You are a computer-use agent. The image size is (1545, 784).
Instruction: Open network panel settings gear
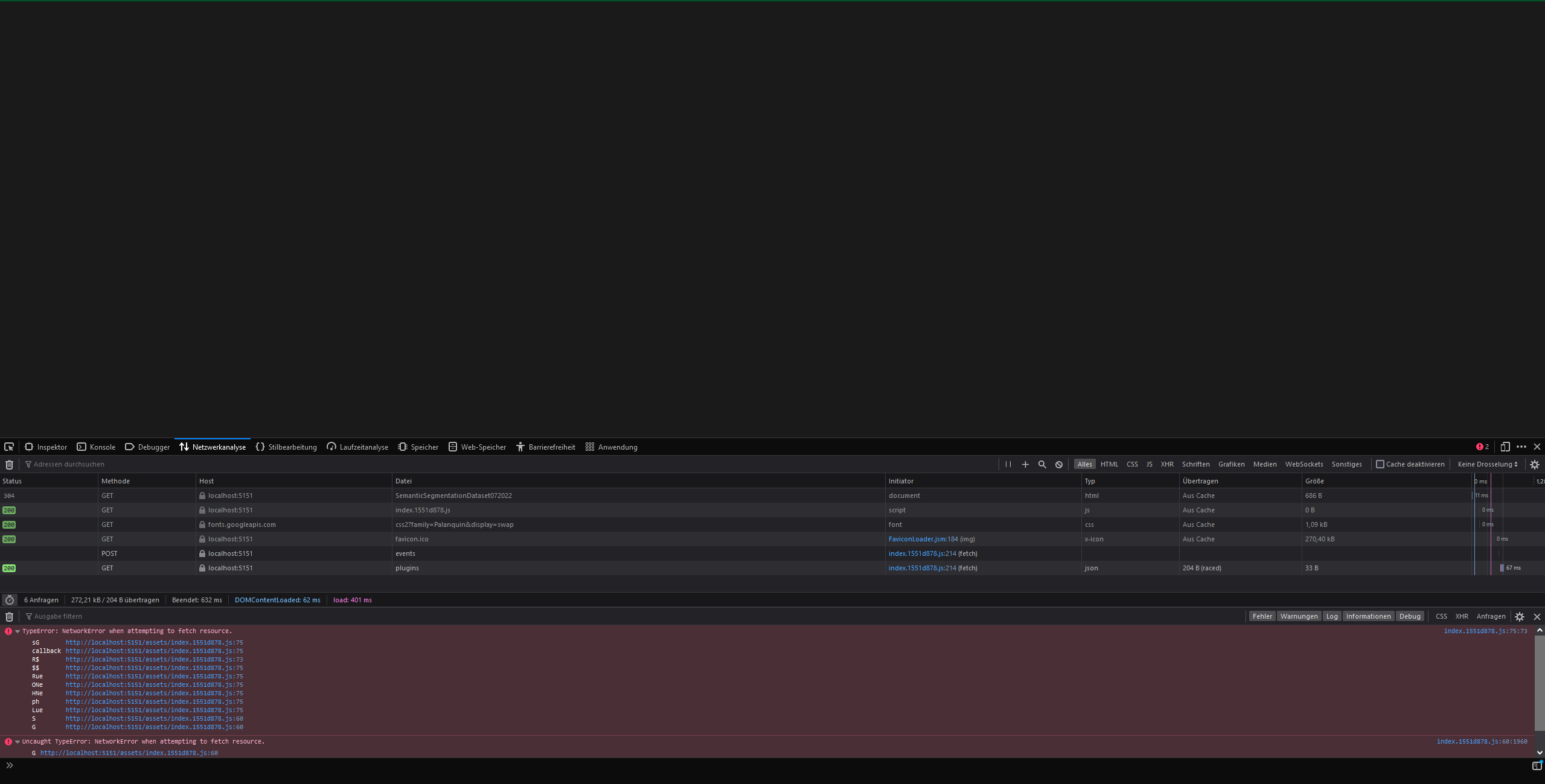tap(1534, 464)
